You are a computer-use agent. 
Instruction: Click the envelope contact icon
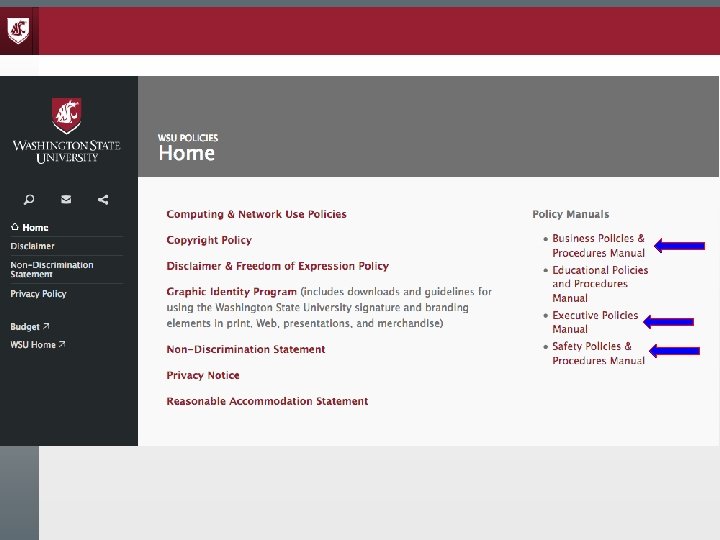(x=66, y=199)
